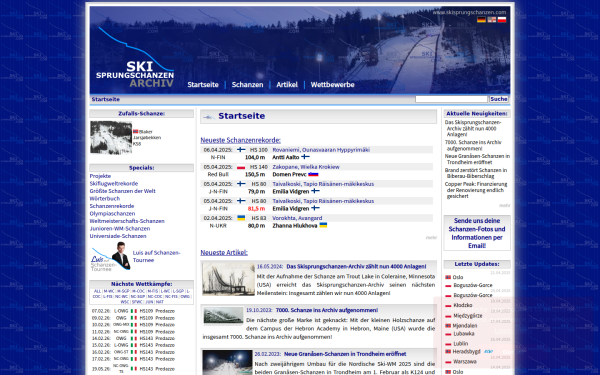Open Skiflugweltrekorde in Specials
This screenshot has height=375, width=600.
click(x=114, y=184)
